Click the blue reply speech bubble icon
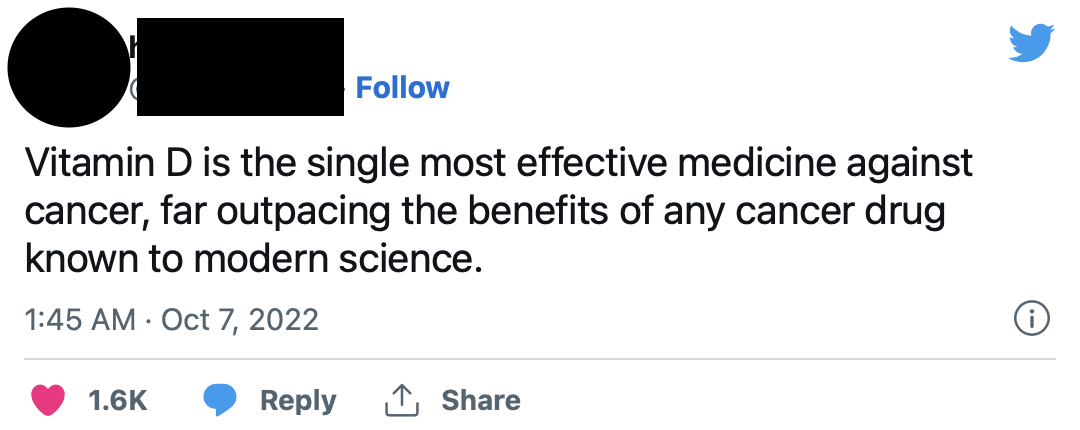This screenshot has height=430, width=1080. click(220, 400)
